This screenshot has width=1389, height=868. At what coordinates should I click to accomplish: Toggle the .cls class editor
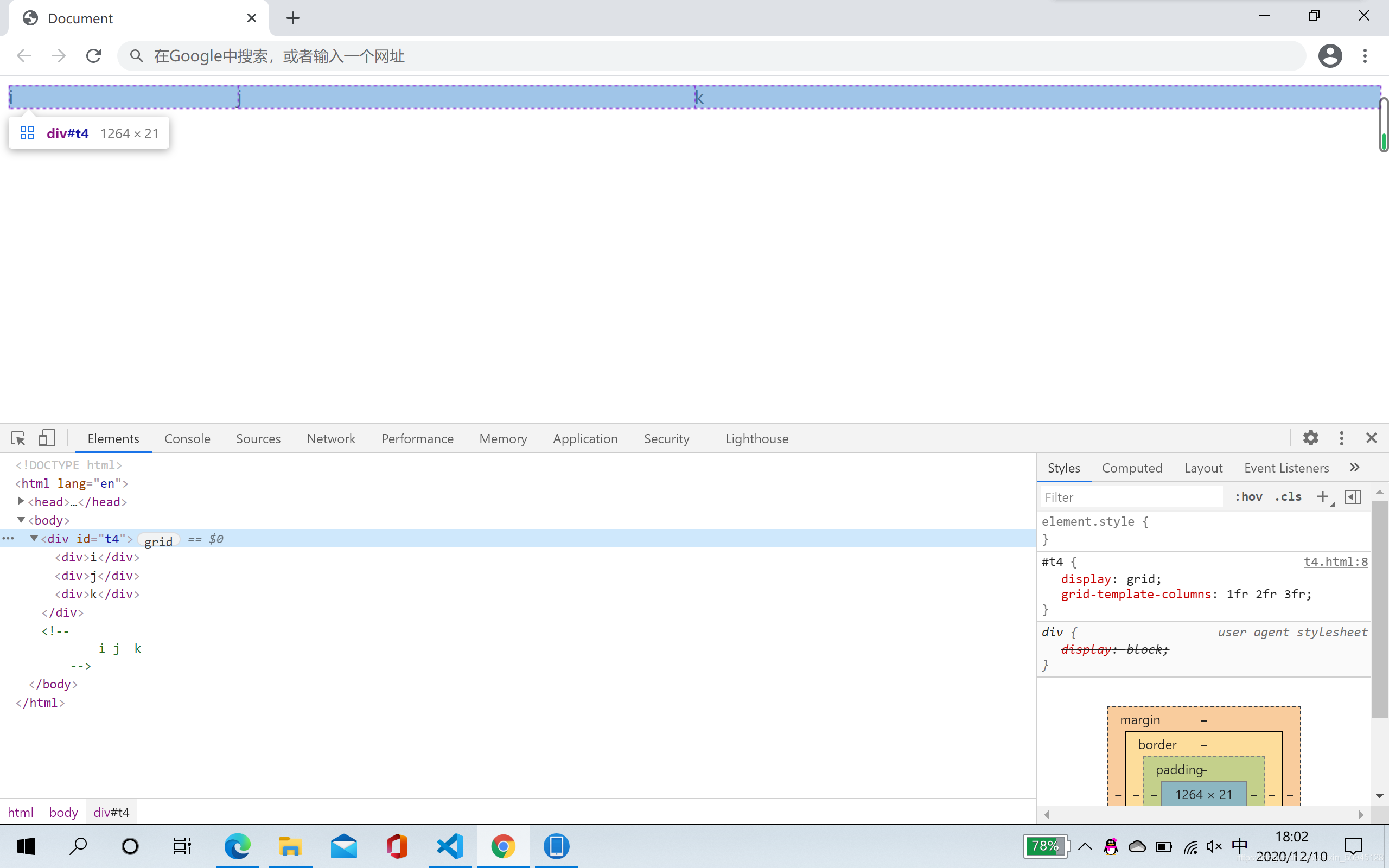tap(1288, 496)
